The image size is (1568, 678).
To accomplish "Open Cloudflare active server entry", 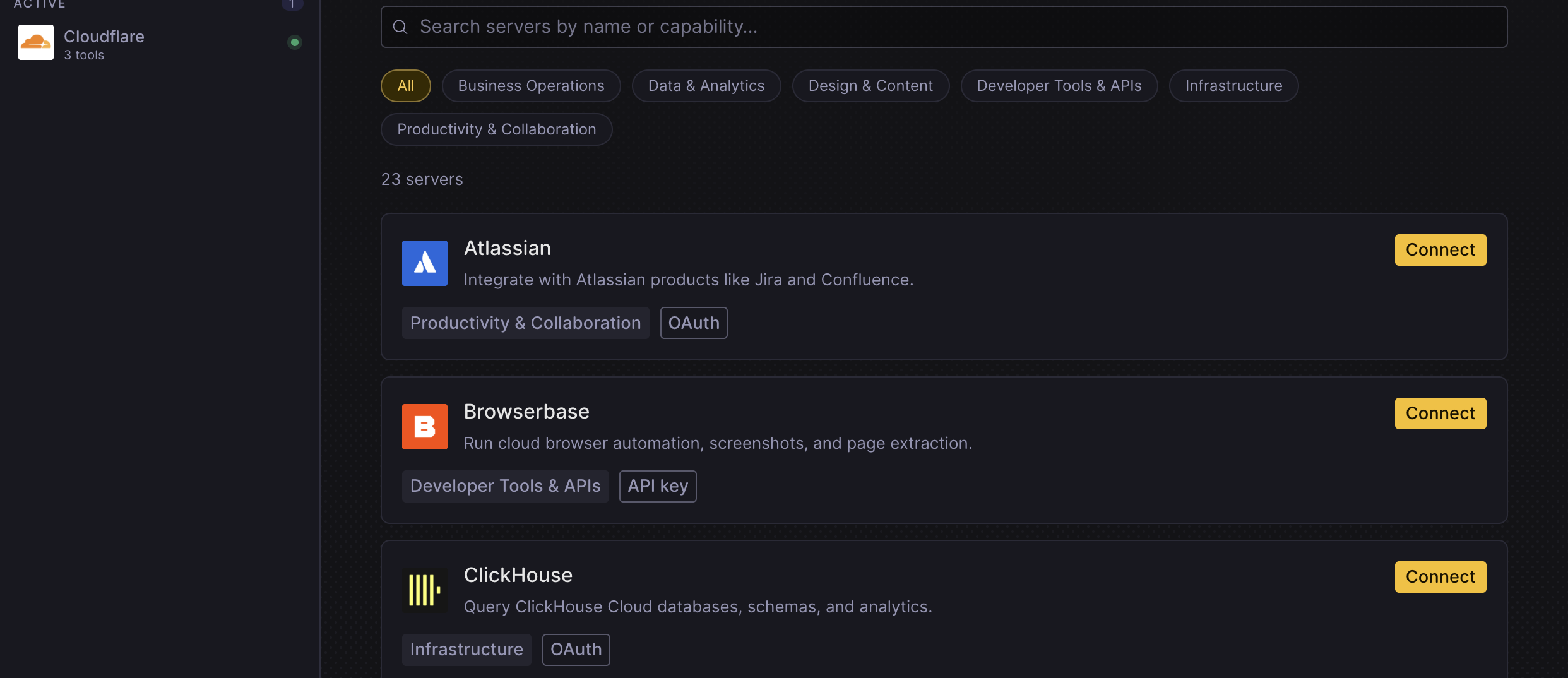I will pos(159,42).
